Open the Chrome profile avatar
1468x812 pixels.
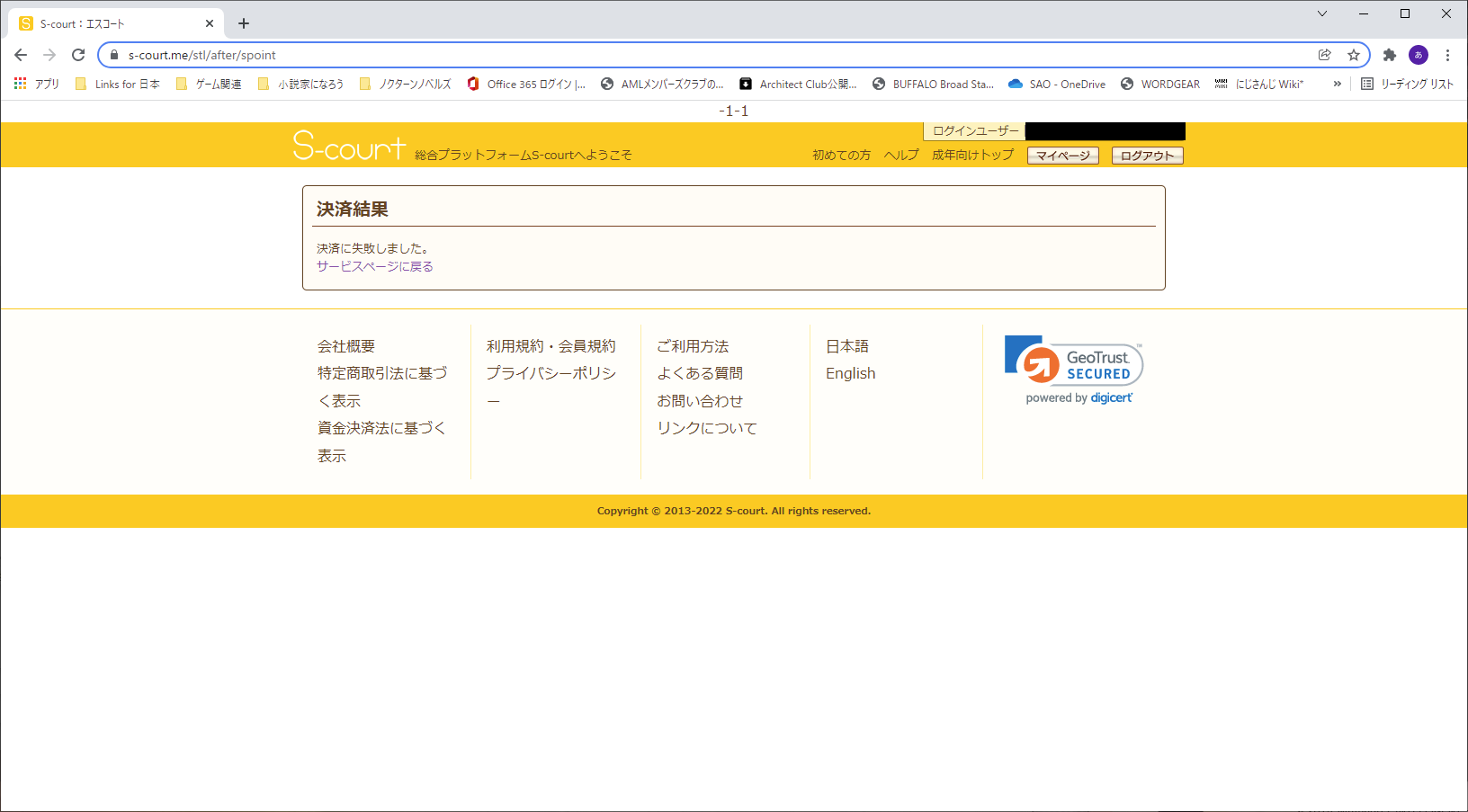click(1419, 55)
